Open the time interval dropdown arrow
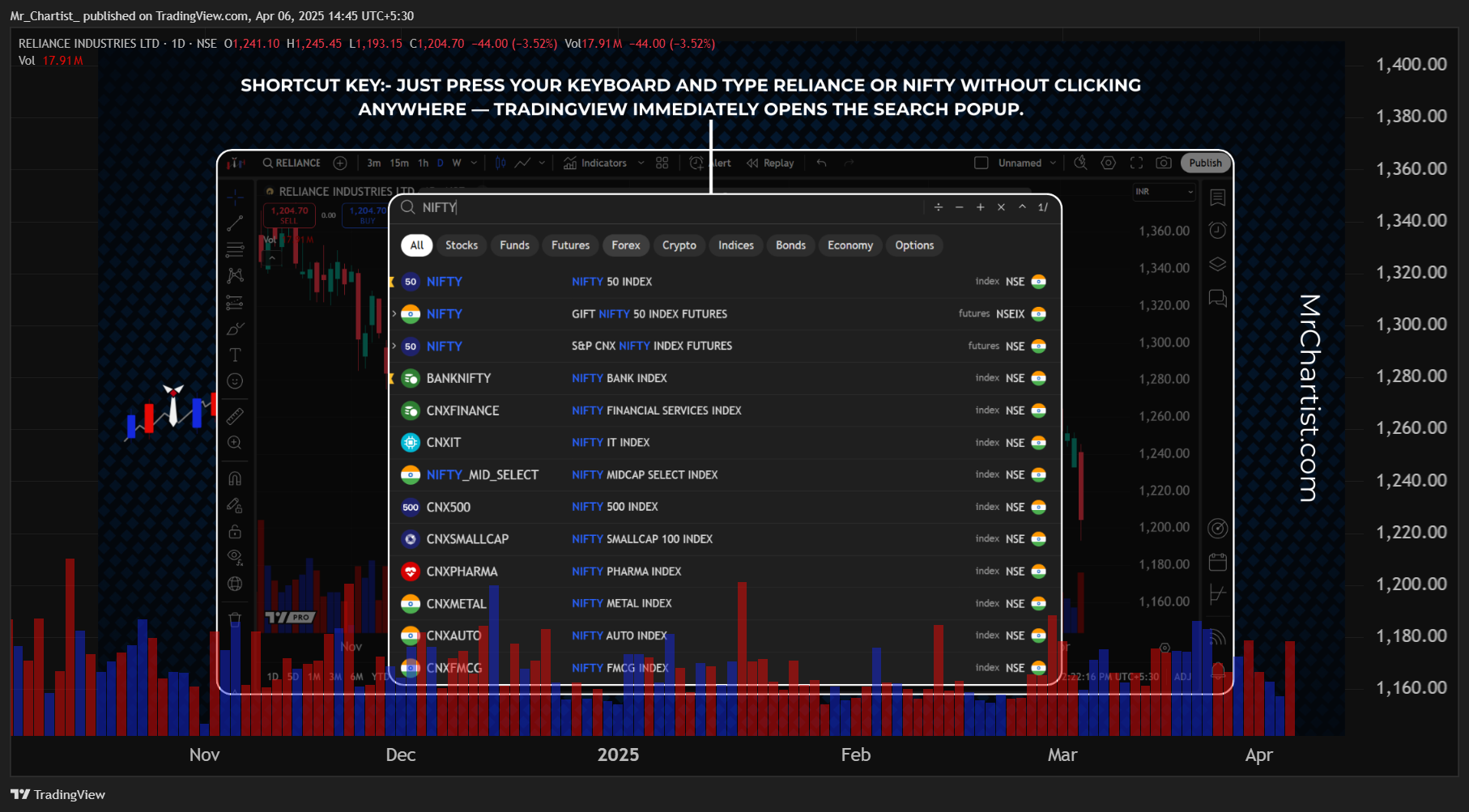Viewport: 1469px width, 812px height. (x=474, y=163)
